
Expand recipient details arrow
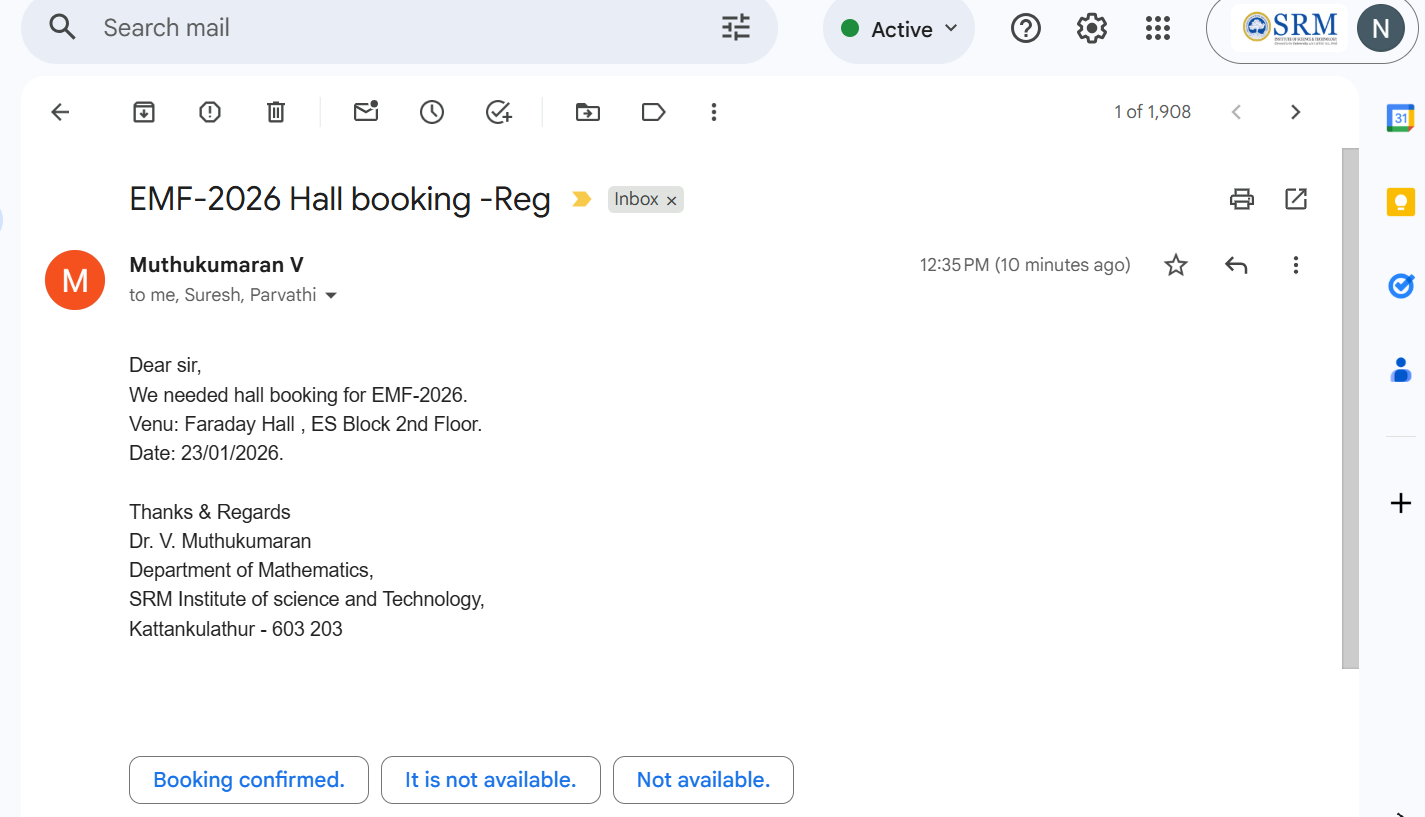331,296
